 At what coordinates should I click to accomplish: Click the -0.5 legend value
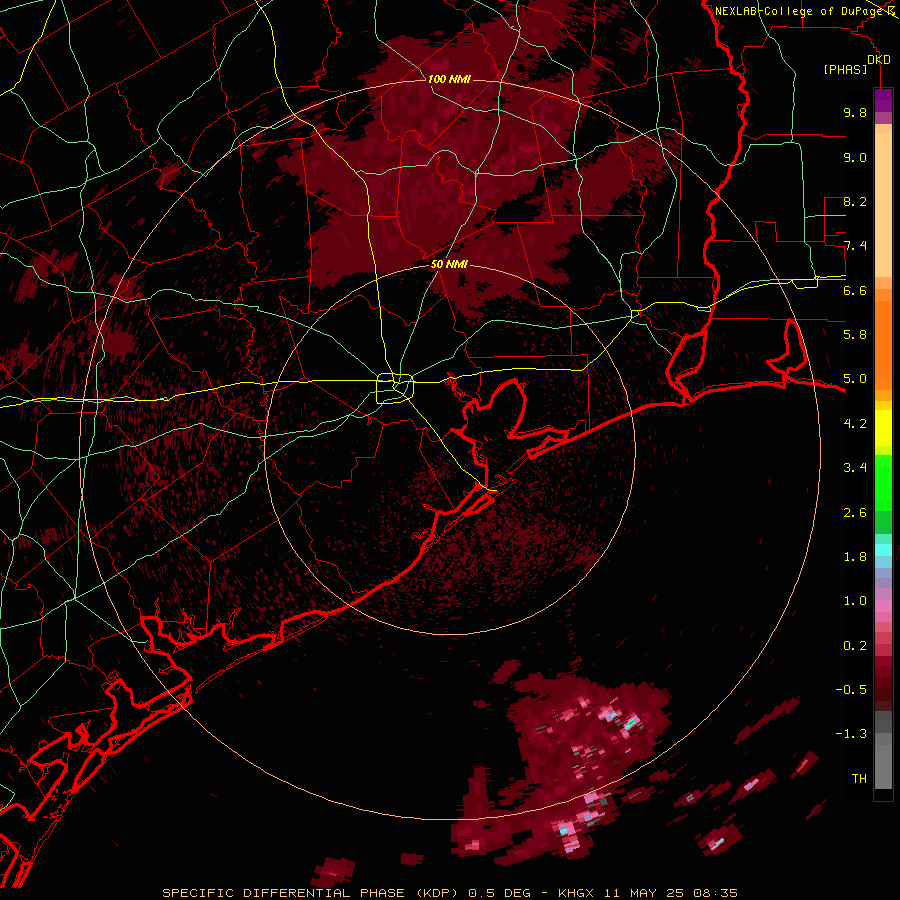[851, 690]
